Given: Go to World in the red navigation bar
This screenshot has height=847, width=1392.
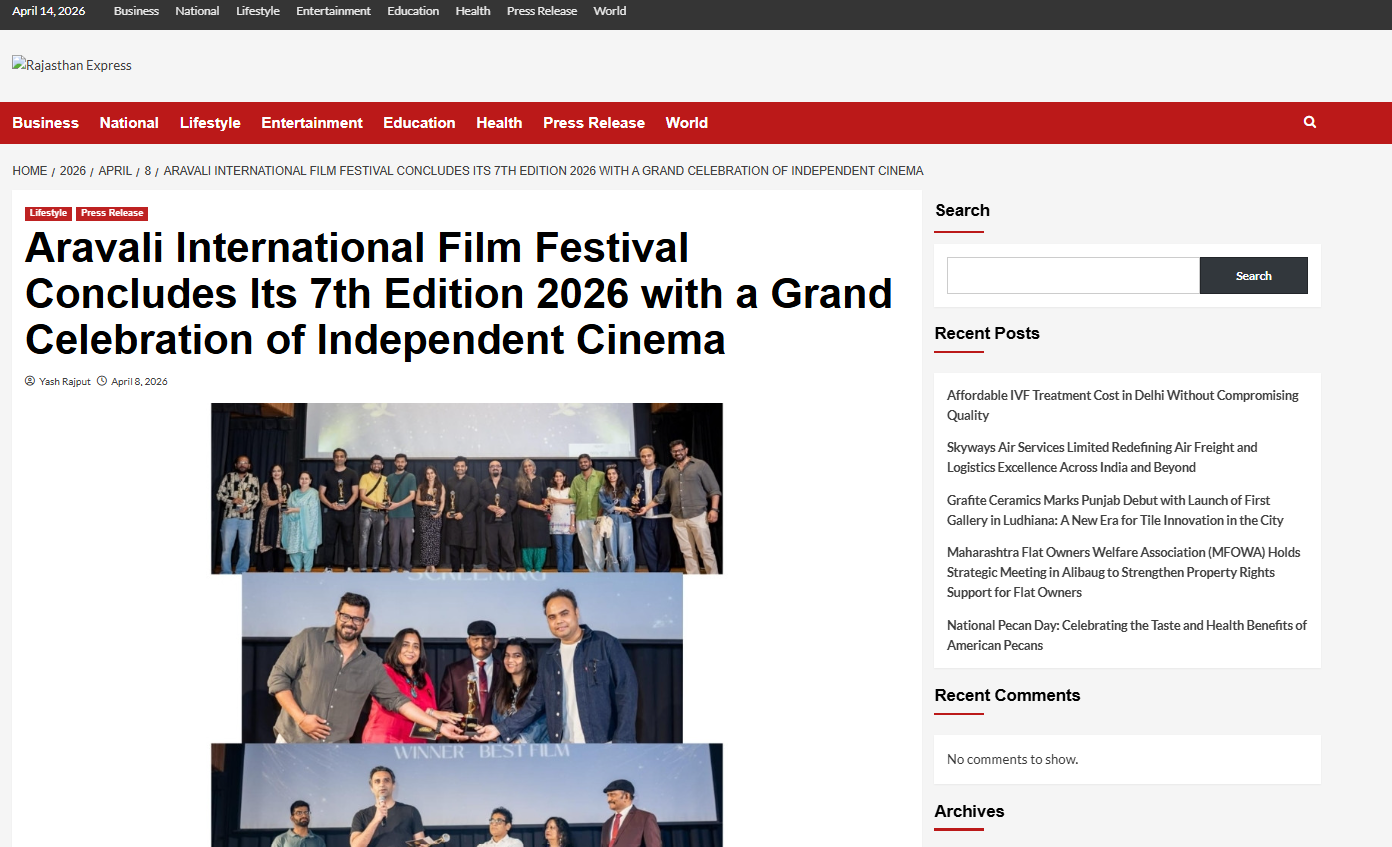Looking at the screenshot, I should pyautogui.click(x=686, y=123).
